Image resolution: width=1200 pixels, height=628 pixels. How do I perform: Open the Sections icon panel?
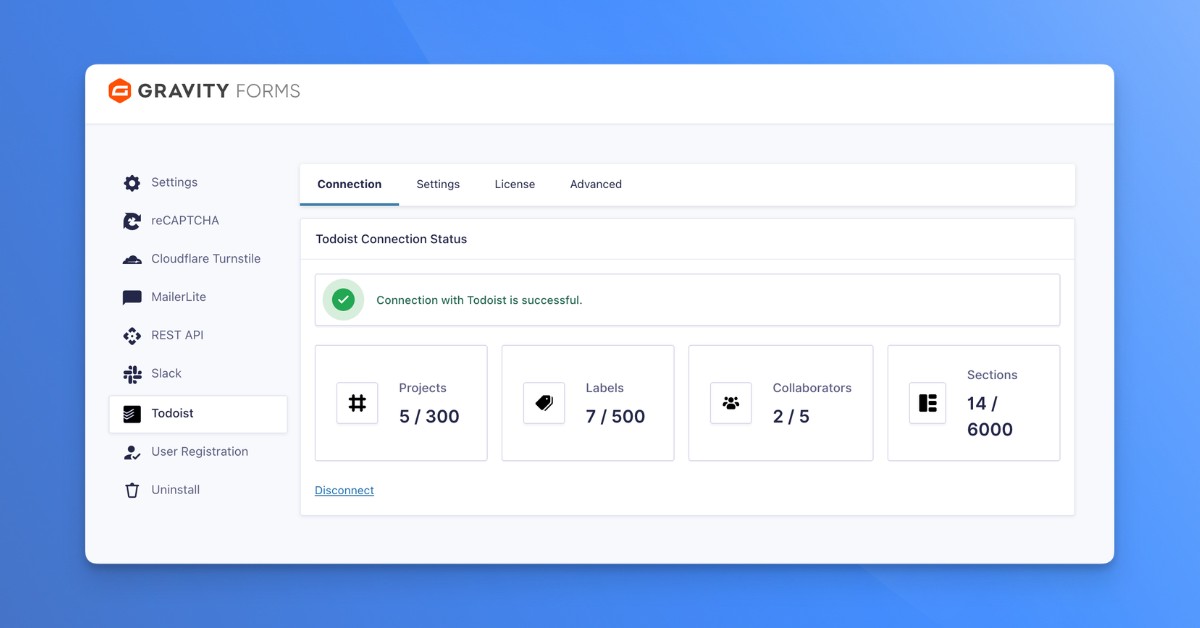click(x=927, y=403)
